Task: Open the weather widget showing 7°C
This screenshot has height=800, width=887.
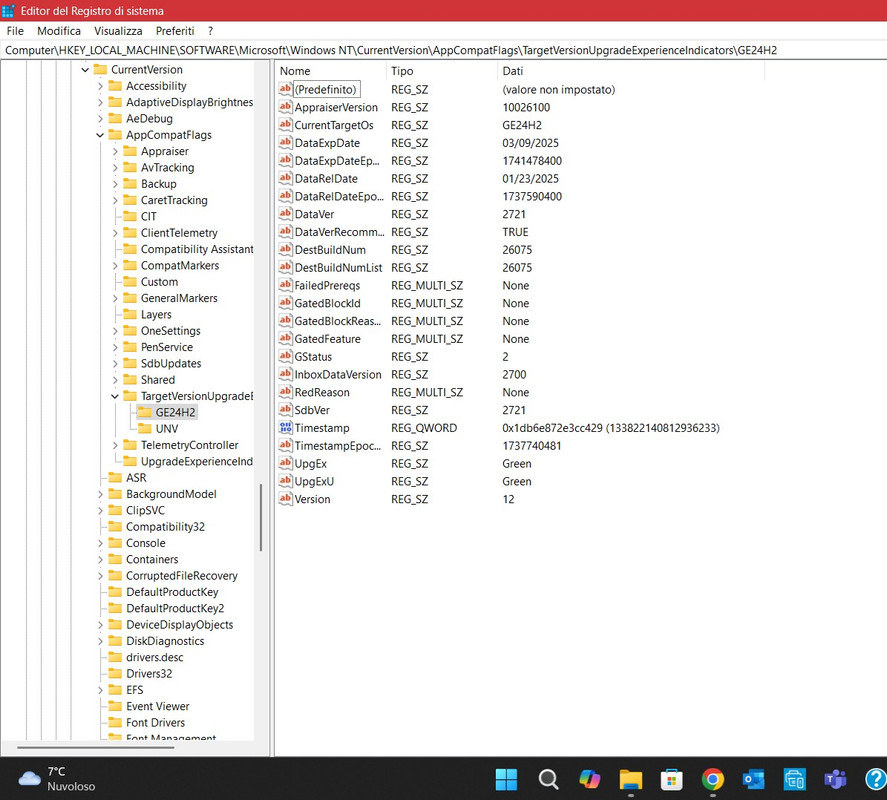Action: coord(57,779)
